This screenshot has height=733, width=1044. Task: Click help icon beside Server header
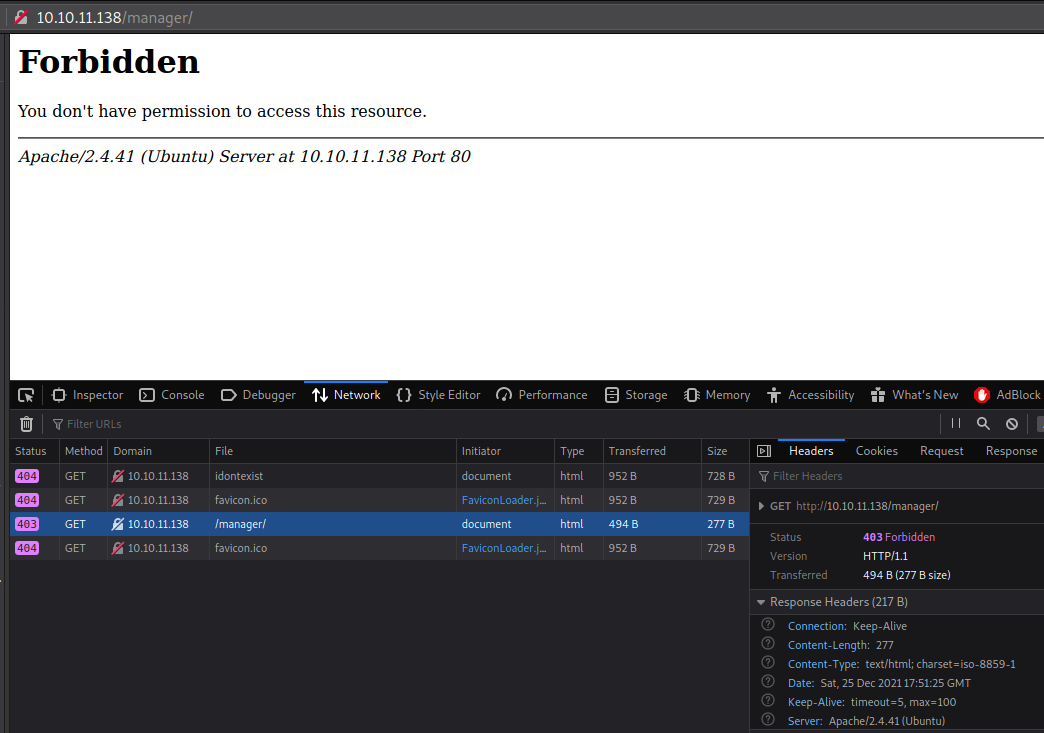[x=768, y=720]
